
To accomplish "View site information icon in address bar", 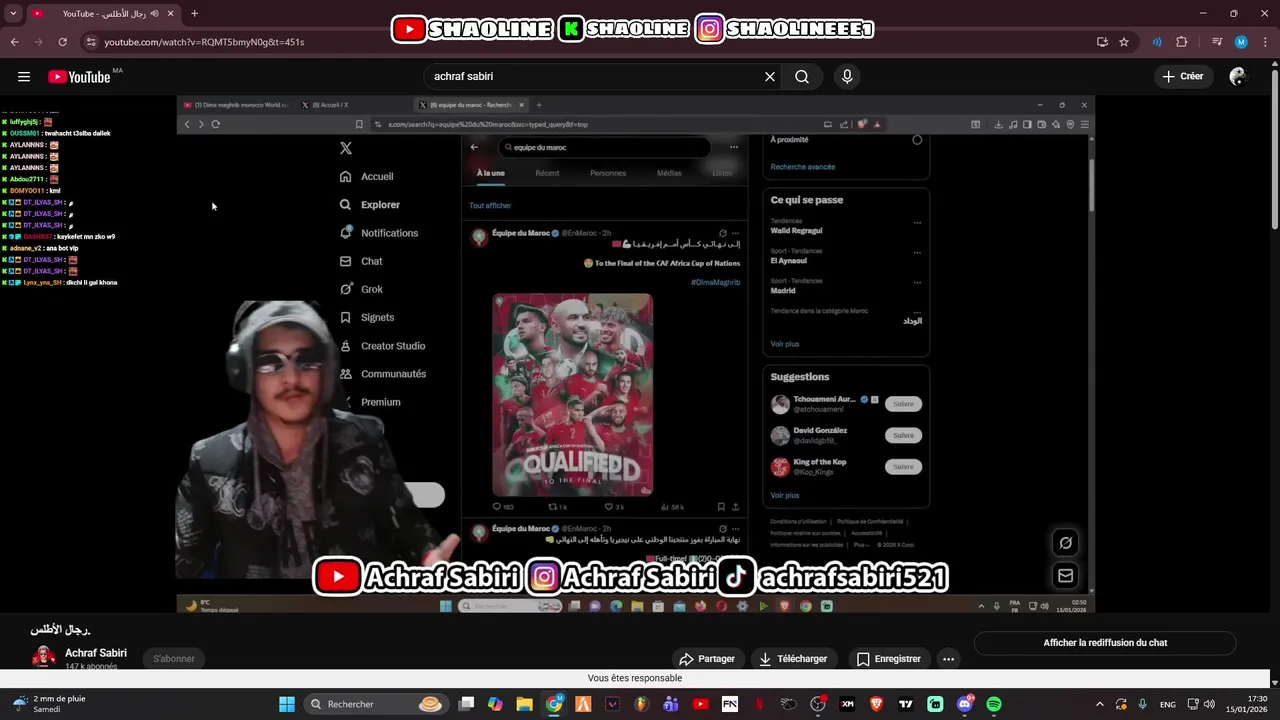I will [91, 42].
